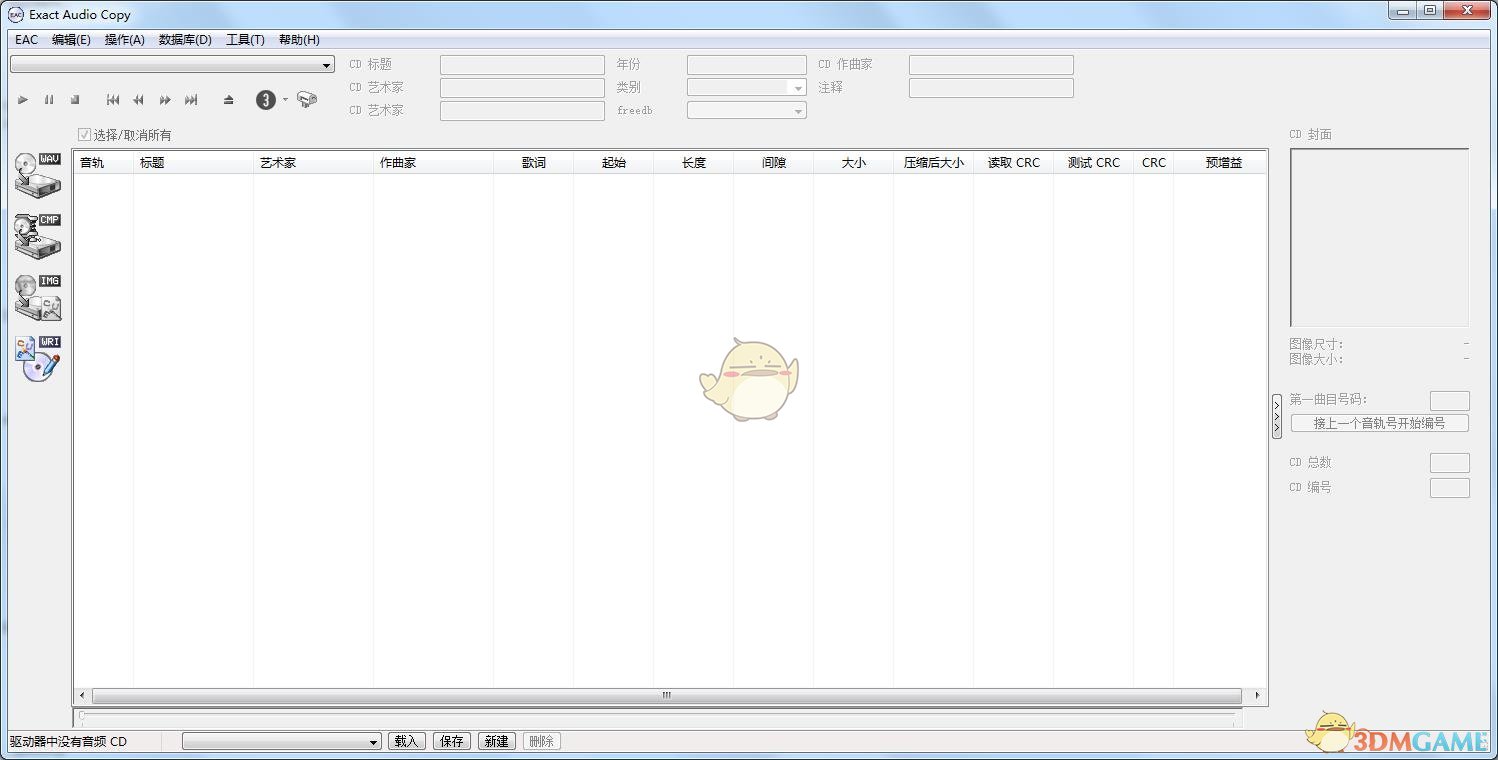
Task: Open the 数据库(D) menu
Action: point(185,40)
